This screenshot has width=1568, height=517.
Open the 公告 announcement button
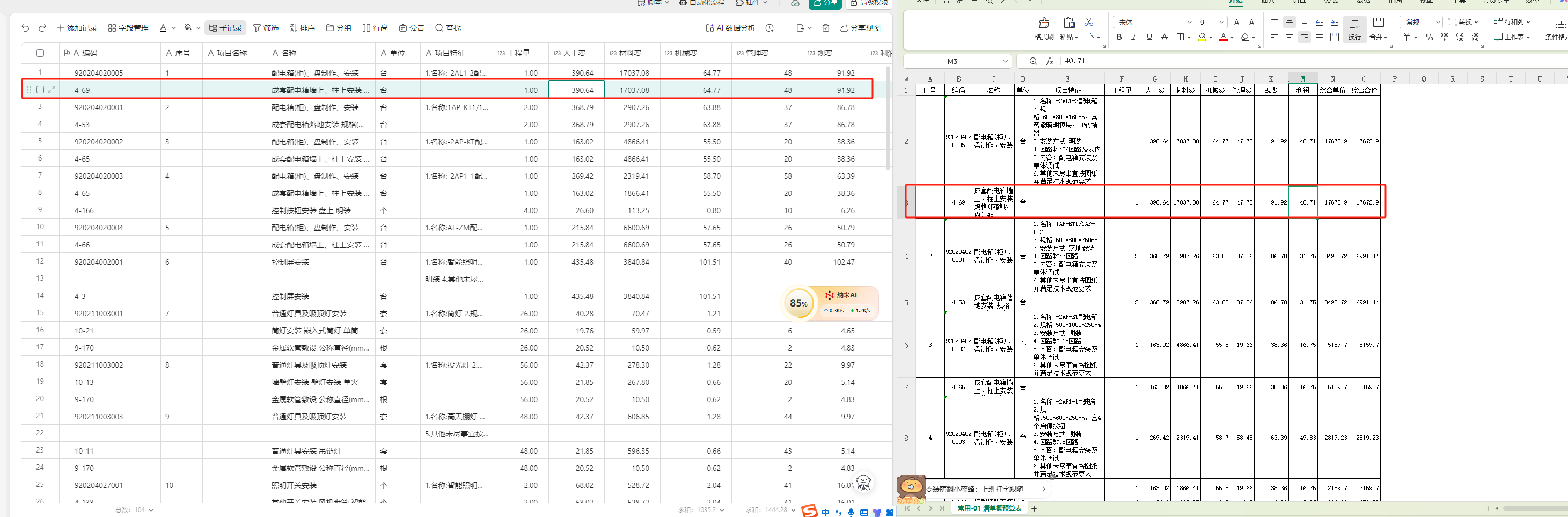[412, 28]
